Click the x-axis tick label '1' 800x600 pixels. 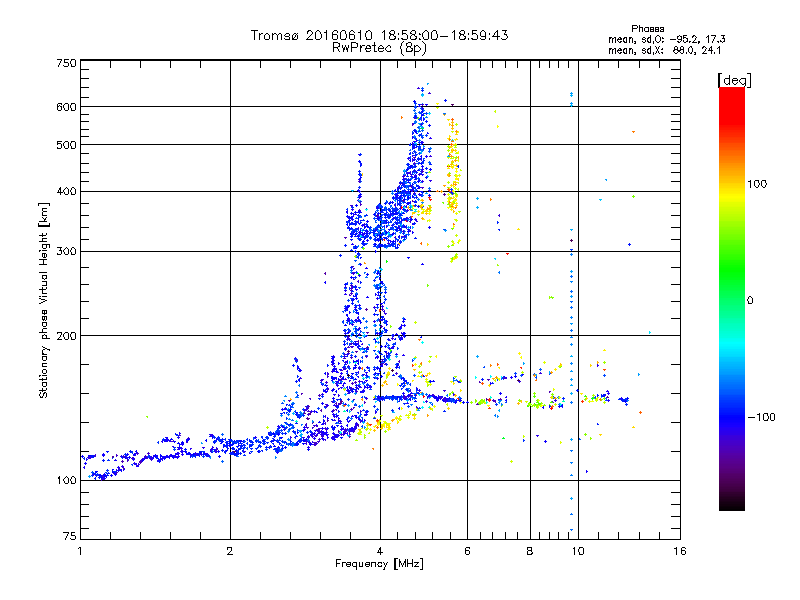[x=80, y=551]
